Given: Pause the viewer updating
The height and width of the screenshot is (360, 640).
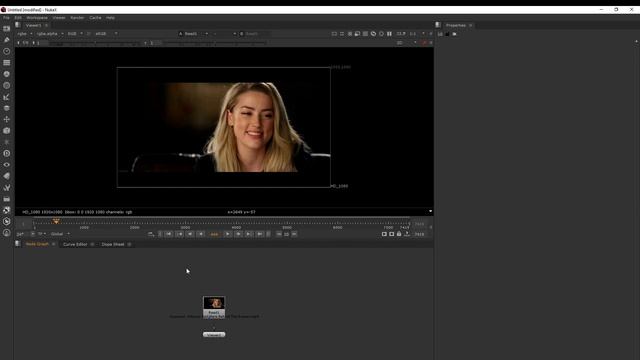Looking at the screenshot, I should [389, 34].
